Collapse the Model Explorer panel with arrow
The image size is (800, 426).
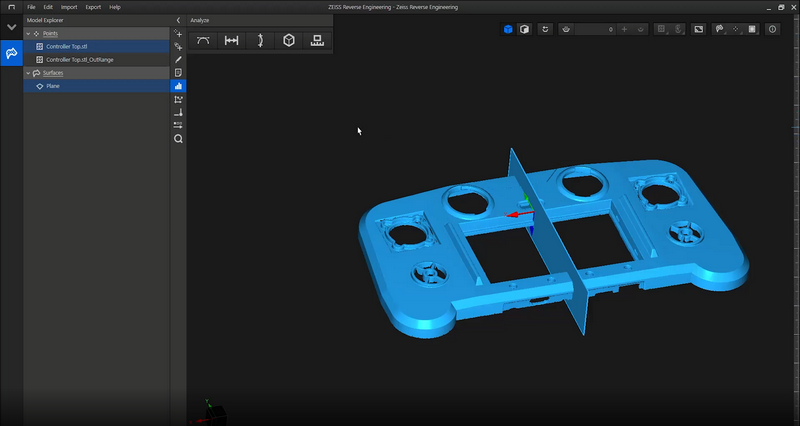click(x=178, y=20)
